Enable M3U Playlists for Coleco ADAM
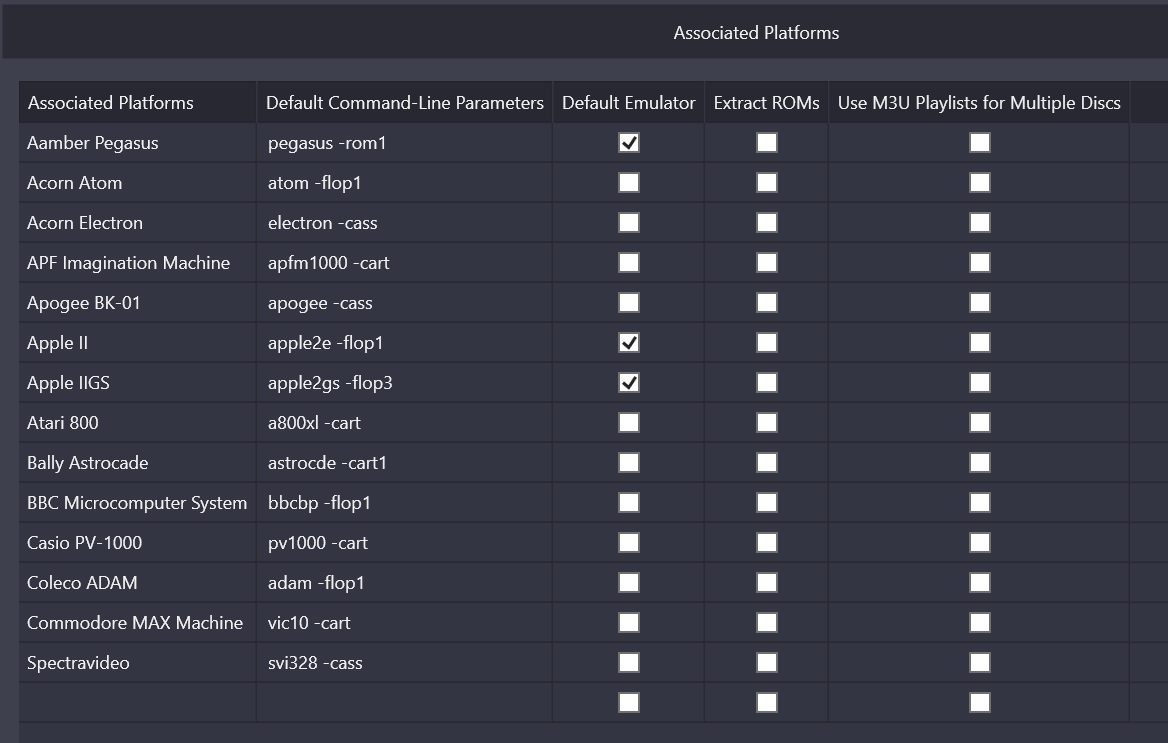 (x=980, y=583)
